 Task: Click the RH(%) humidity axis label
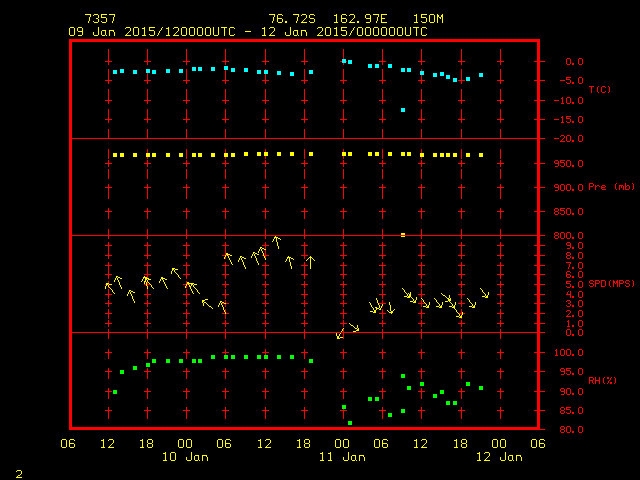(x=603, y=381)
